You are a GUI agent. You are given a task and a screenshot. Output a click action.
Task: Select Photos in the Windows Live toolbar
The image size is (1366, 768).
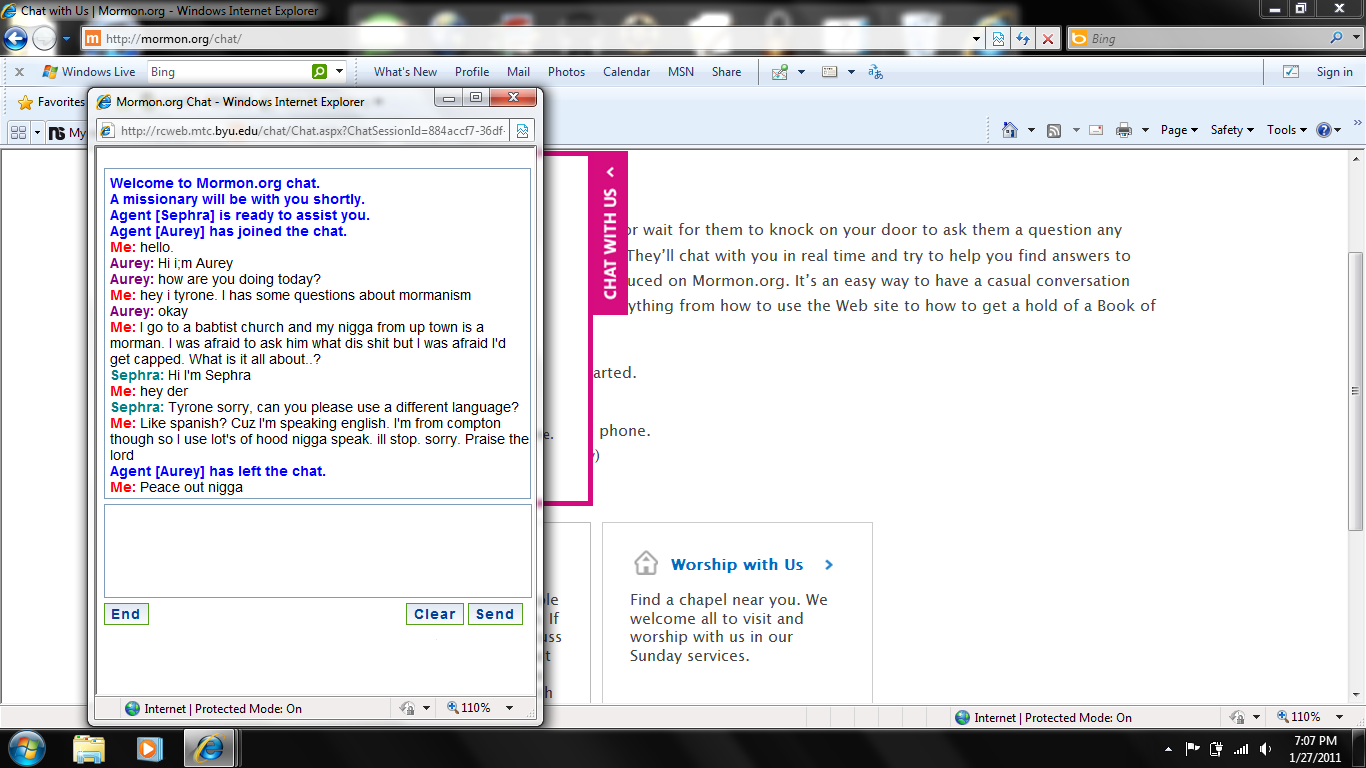click(x=566, y=72)
